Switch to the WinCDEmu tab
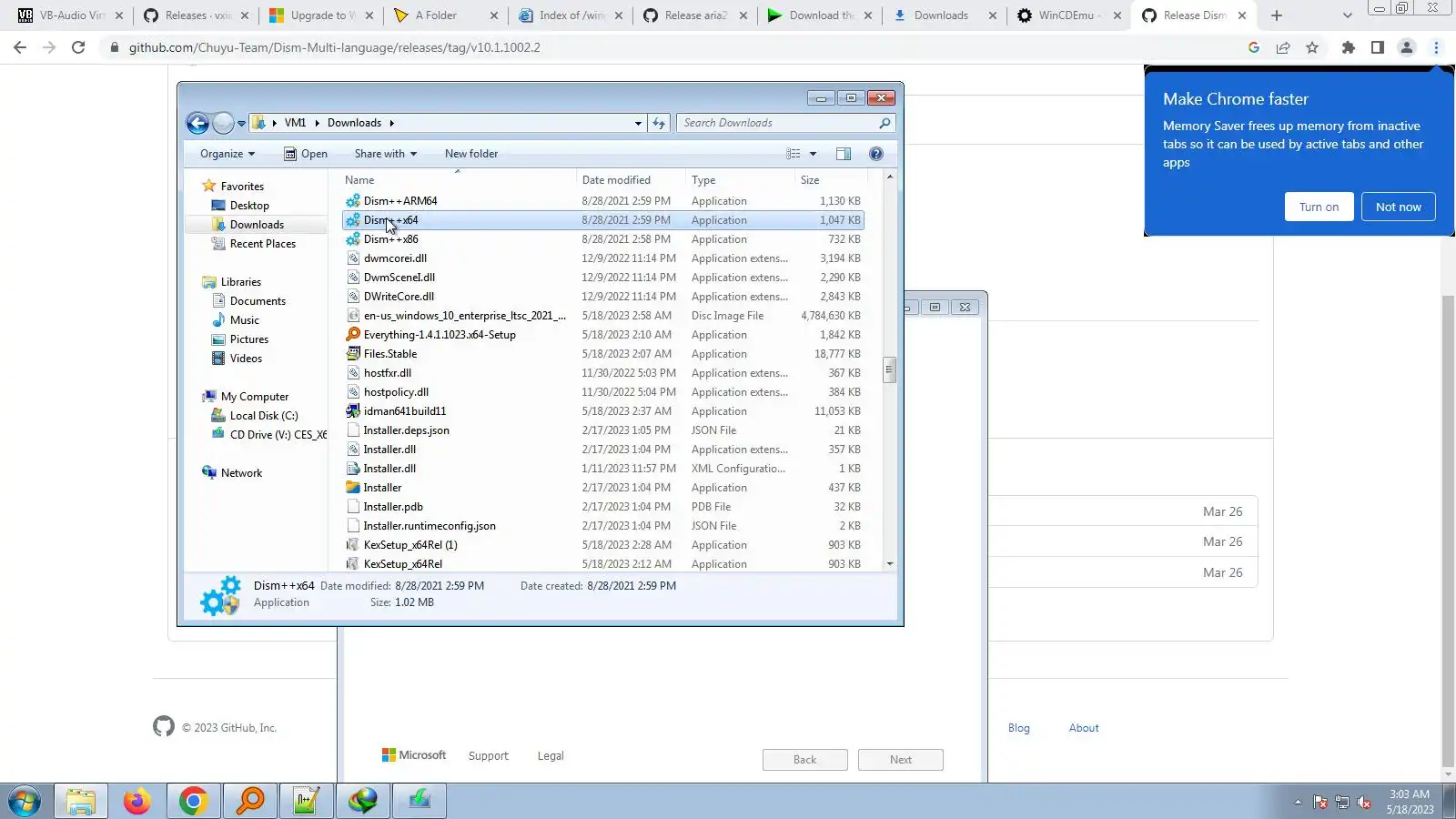This screenshot has height=819, width=1456. click(1067, 15)
